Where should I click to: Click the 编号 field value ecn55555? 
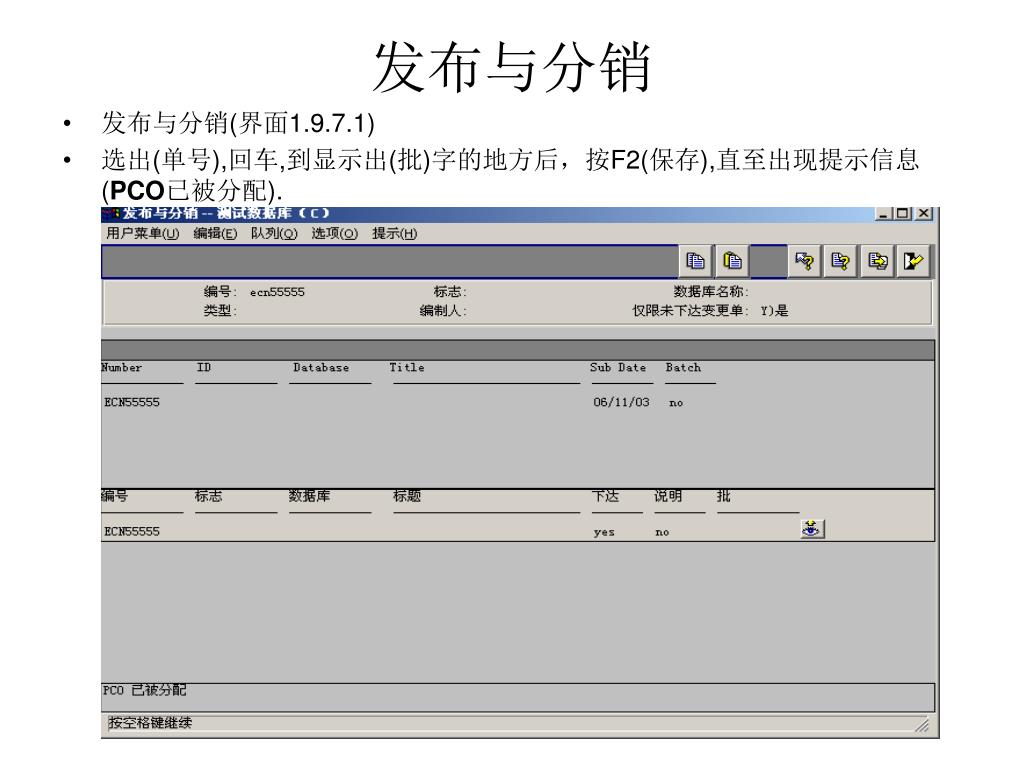point(277,292)
